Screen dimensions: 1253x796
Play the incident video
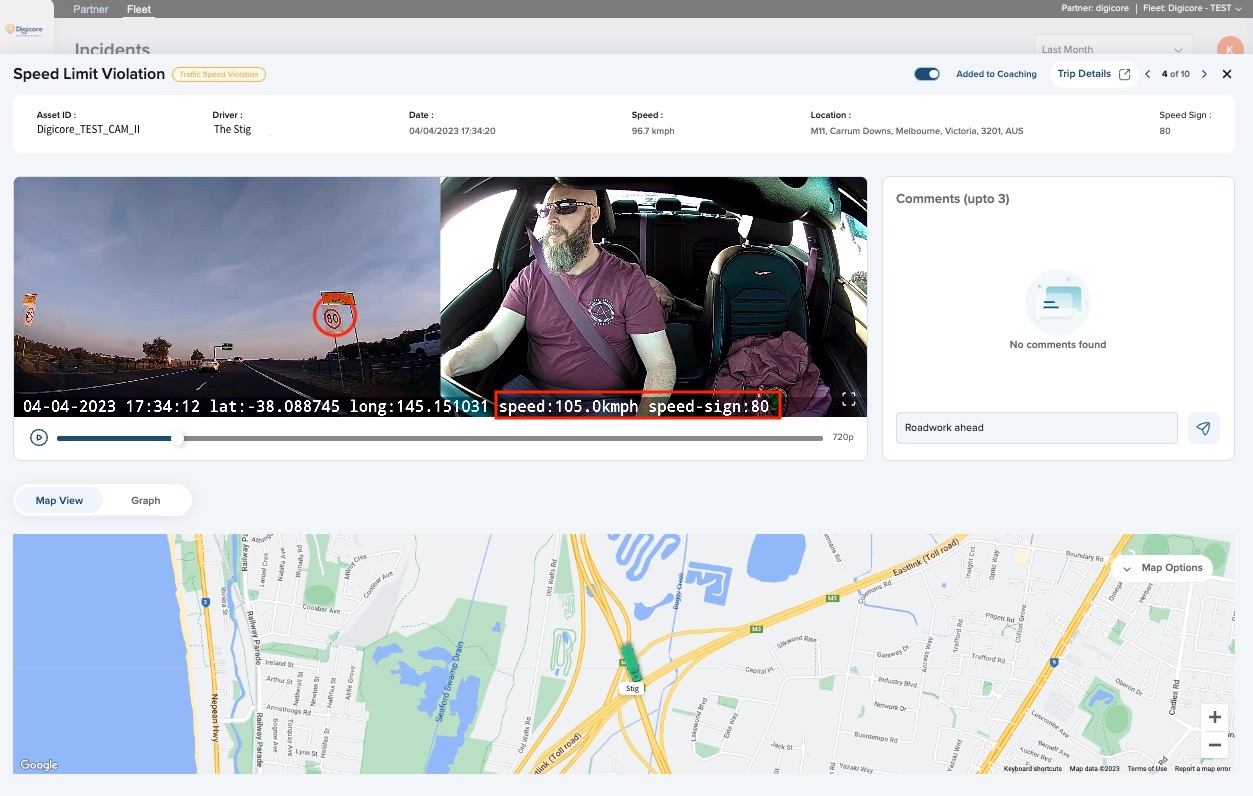coord(39,437)
